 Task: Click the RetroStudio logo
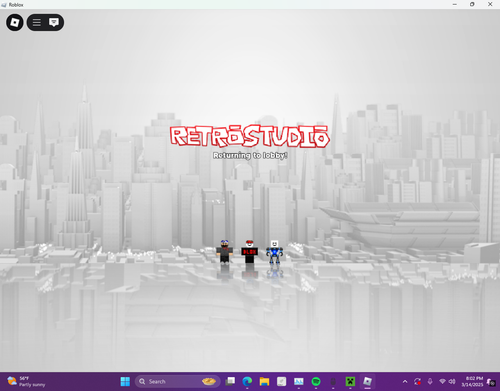[x=250, y=136]
